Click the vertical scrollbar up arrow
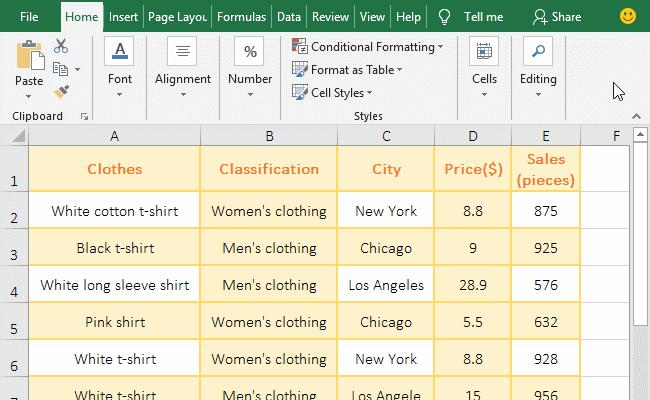Image resolution: width=650 pixels, height=400 pixels. pos(640,134)
